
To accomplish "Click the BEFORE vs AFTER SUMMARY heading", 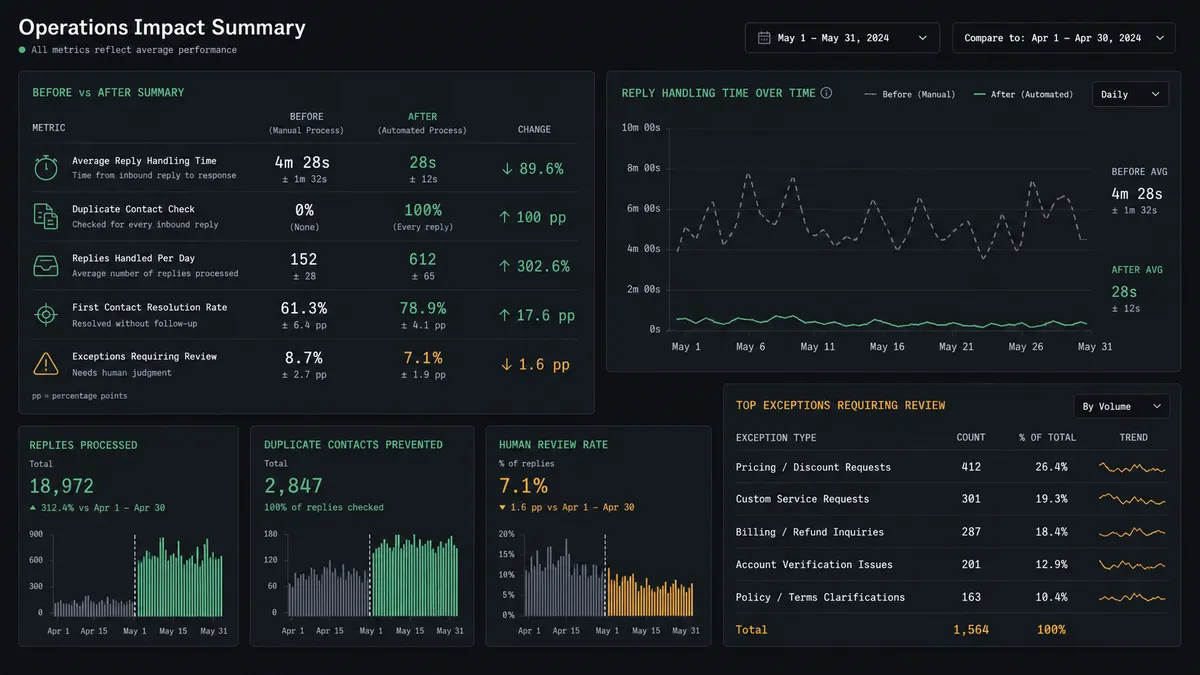I will coord(108,93).
